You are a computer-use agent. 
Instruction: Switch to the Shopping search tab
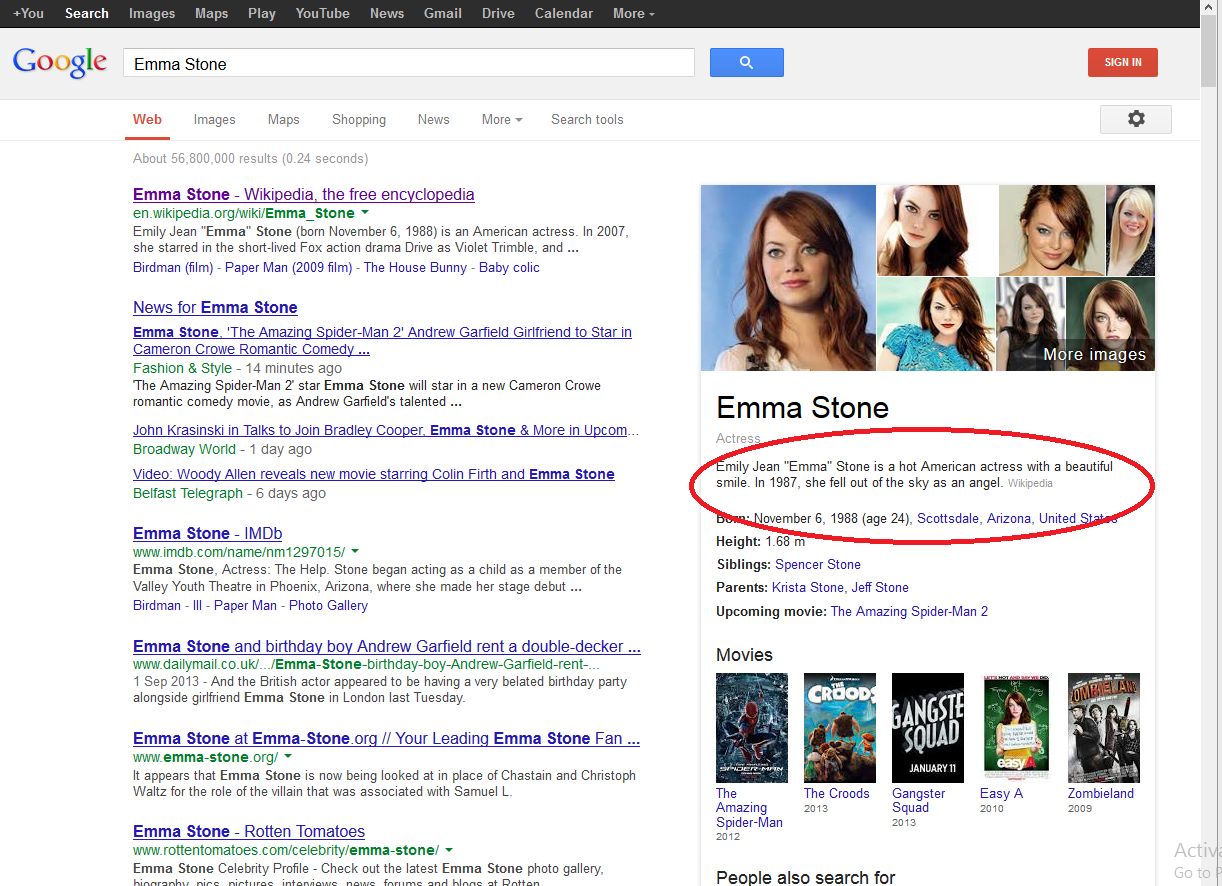[x=359, y=119]
